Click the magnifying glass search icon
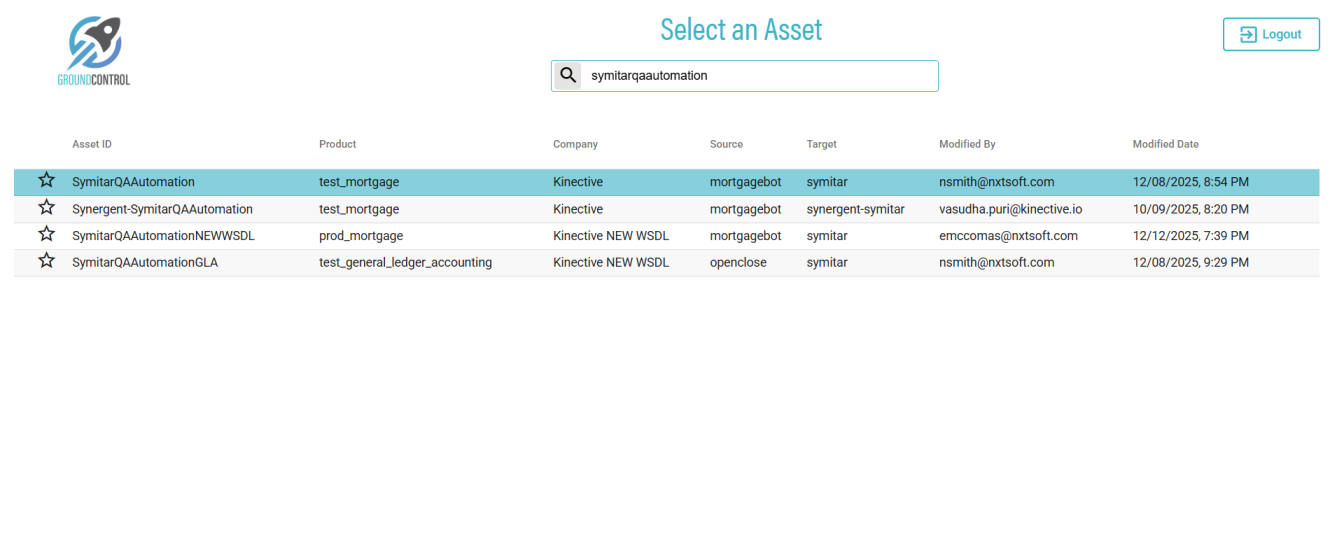1344x560 pixels. click(568, 75)
